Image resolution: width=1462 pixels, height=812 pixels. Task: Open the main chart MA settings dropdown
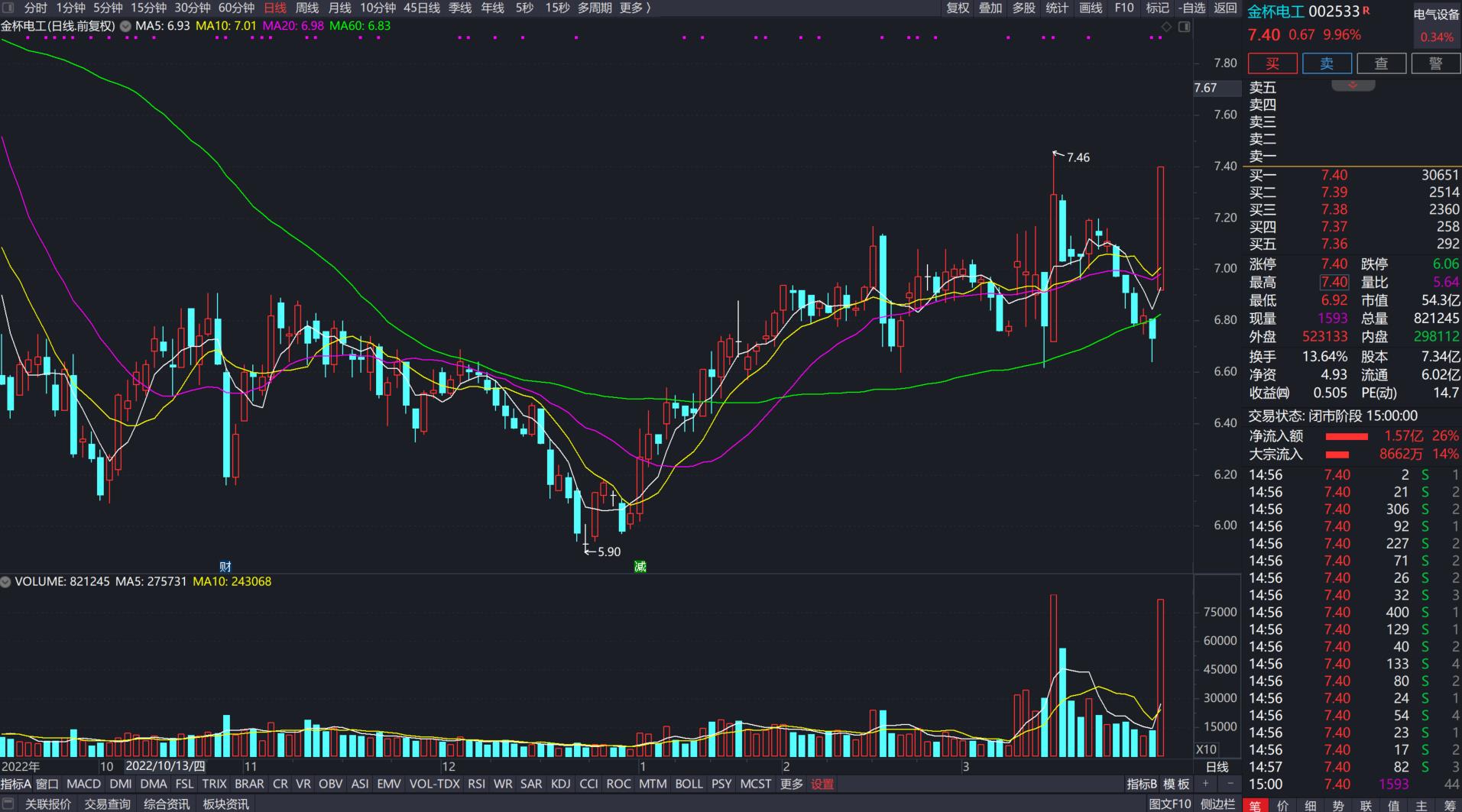pos(125,26)
